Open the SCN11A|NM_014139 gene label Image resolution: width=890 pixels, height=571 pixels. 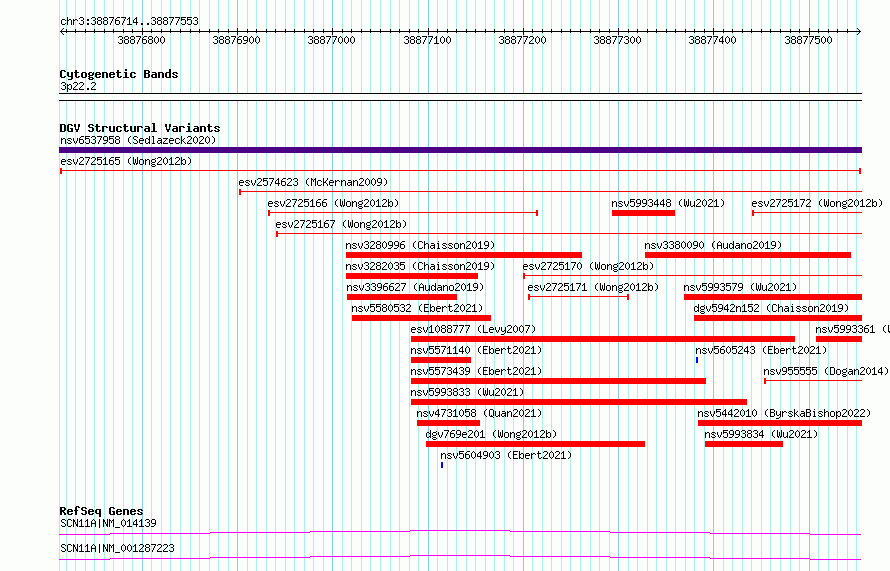[x=108, y=523]
